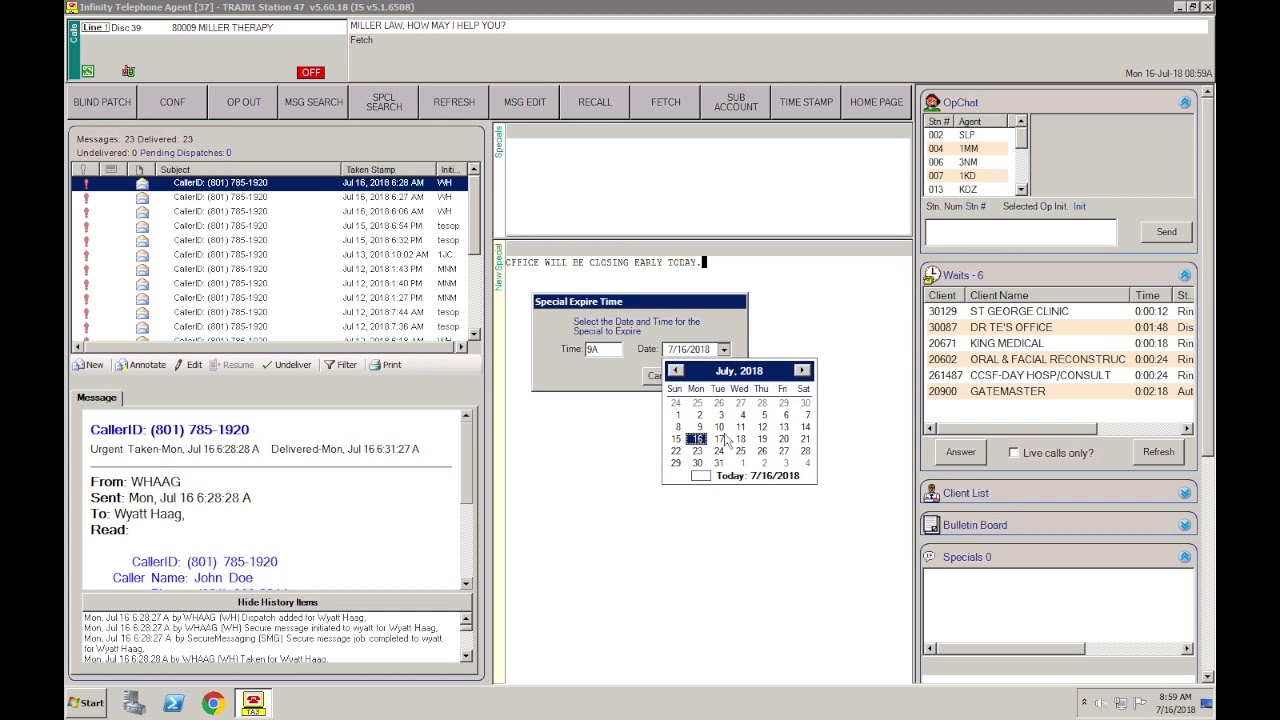Click Undeliver in message toolbar
The image size is (1280, 720).
286,365
